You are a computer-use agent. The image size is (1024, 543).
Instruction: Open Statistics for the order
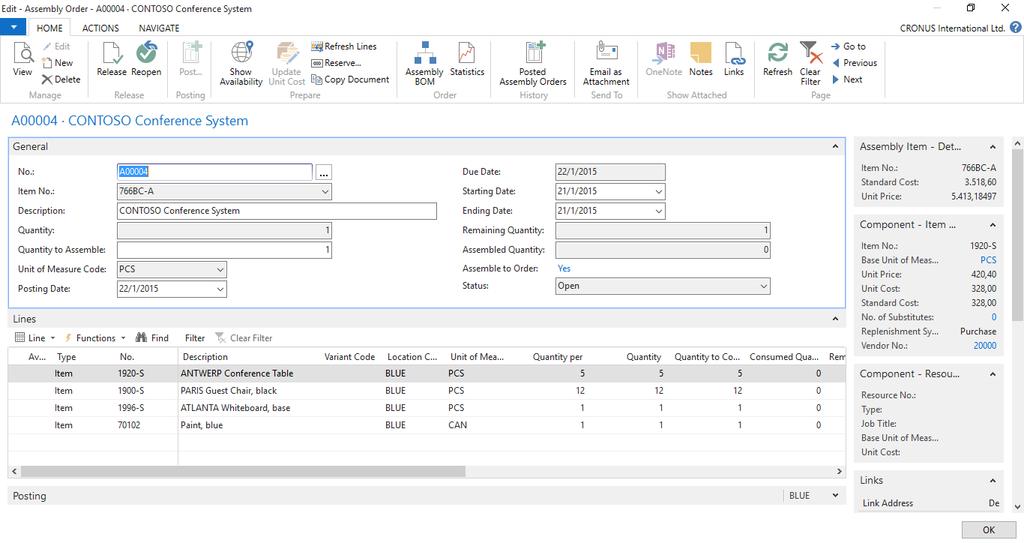pos(467,59)
